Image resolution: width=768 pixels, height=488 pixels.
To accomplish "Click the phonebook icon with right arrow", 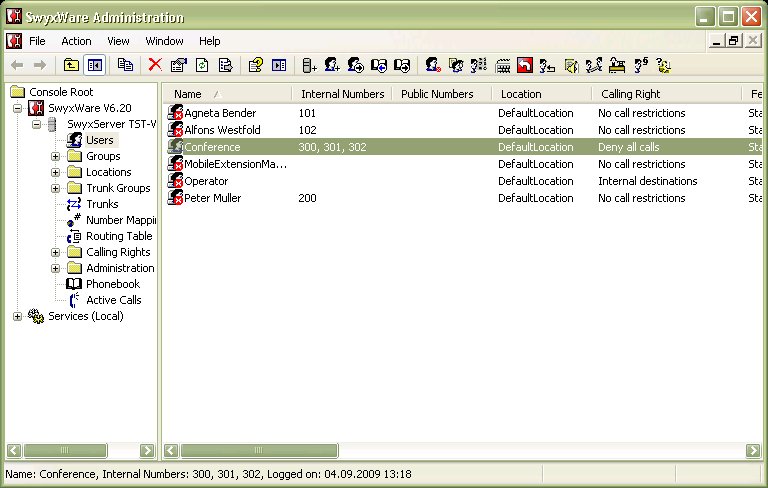I will coord(402,65).
